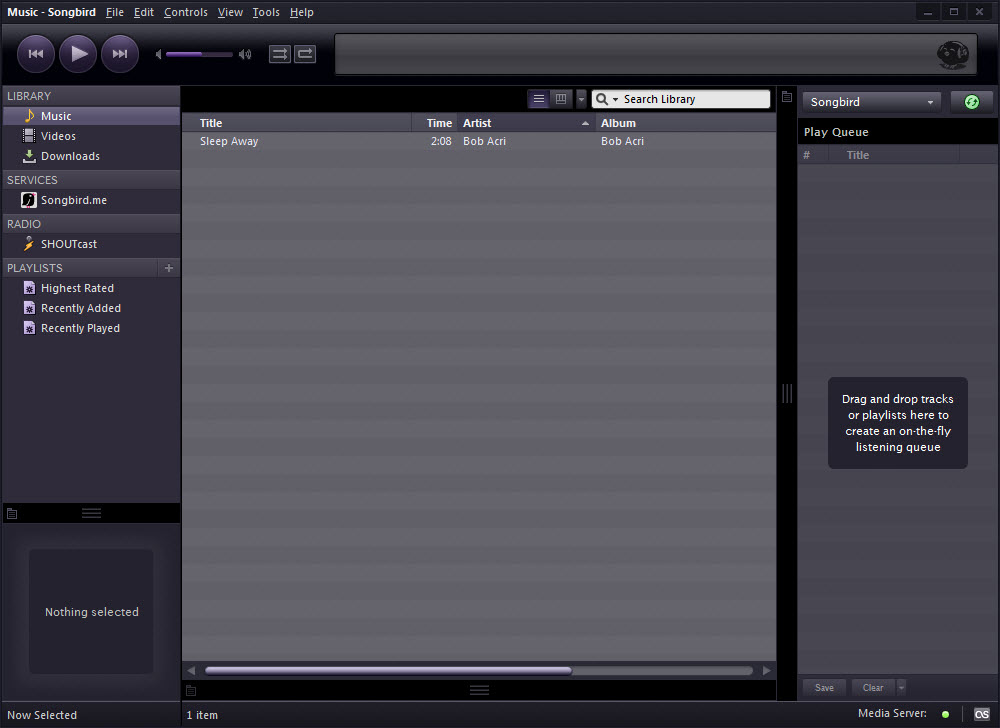1000x728 pixels.
Task: Mute volume via left speaker icon
Action: (x=158, y=54)
